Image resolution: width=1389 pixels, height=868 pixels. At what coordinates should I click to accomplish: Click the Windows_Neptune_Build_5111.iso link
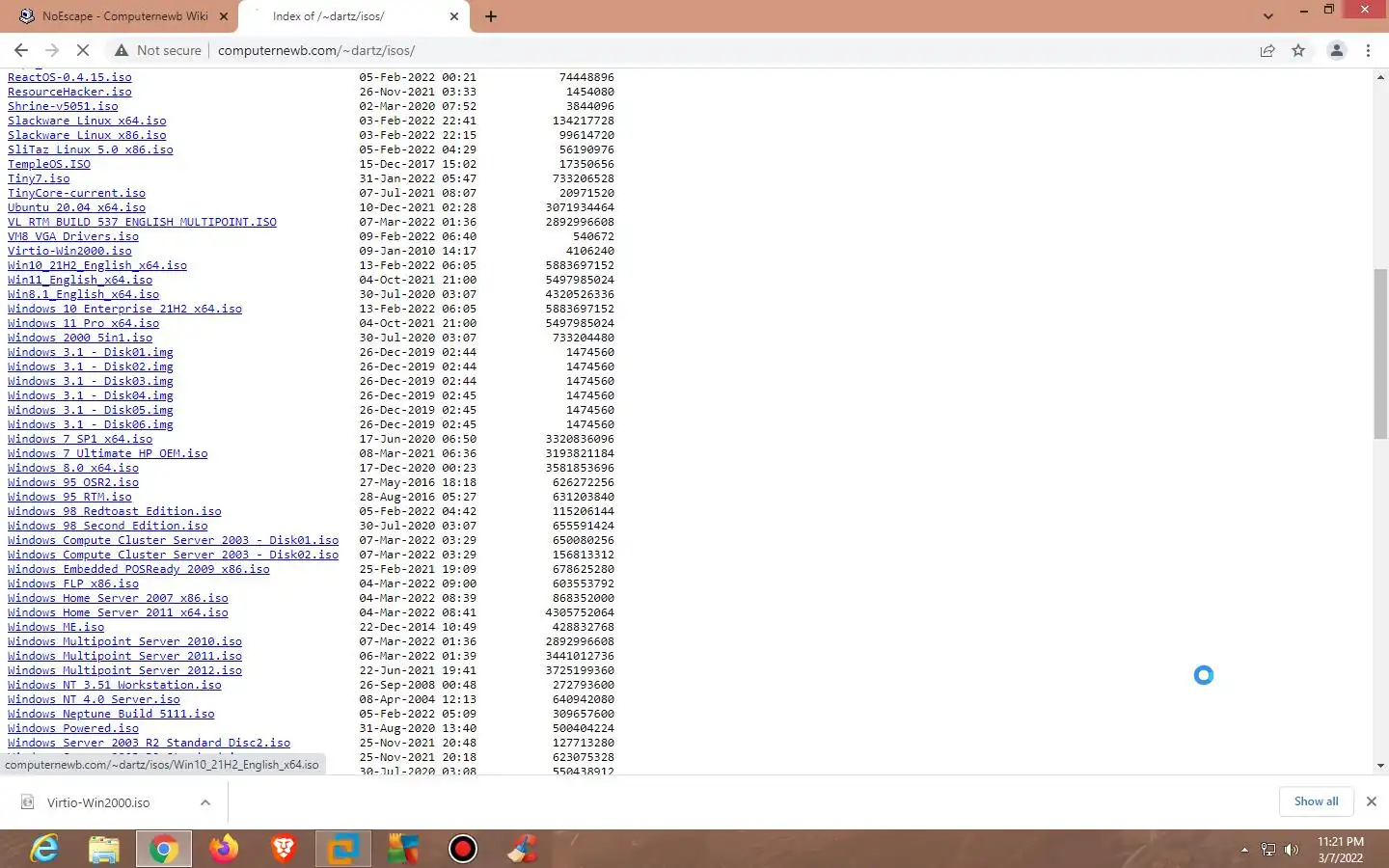tap(111, 714)
